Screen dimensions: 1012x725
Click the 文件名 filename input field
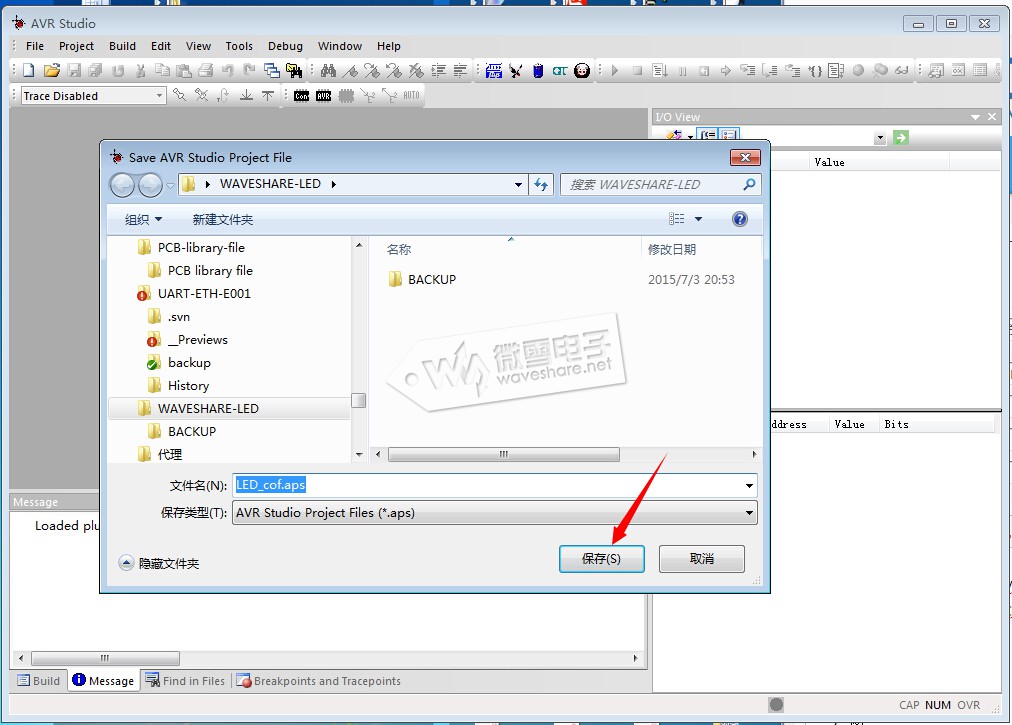click(490, 485)
